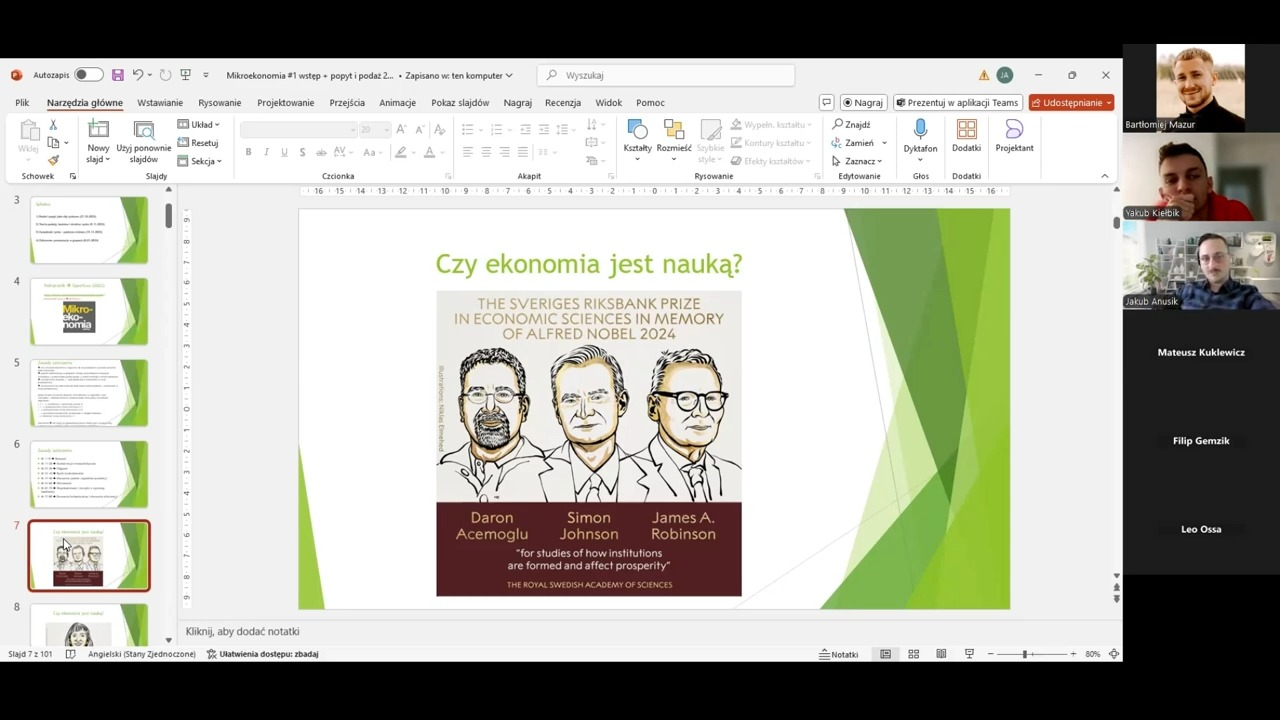
Task: Click the Undo arrow icon
Action: pos(138,75)
